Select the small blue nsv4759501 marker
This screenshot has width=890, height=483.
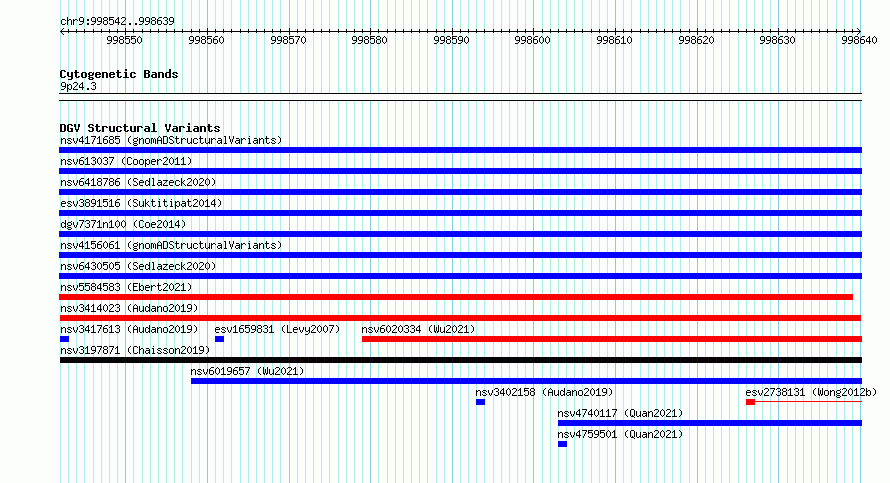[562, 444]
